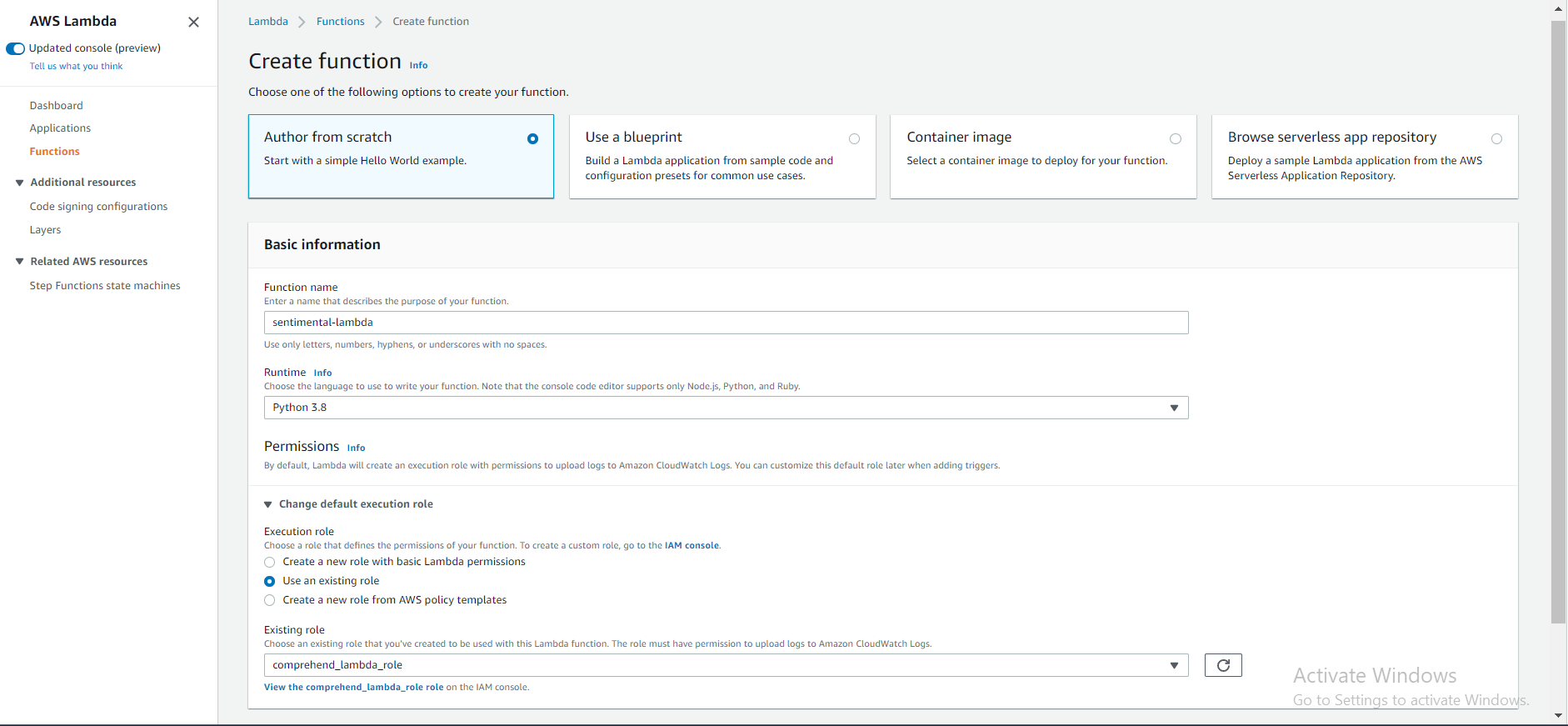The image size is (1568, 726).
Task: Open Applications in the sidebar
Action: pyautogui.click(x=60, y=128)
